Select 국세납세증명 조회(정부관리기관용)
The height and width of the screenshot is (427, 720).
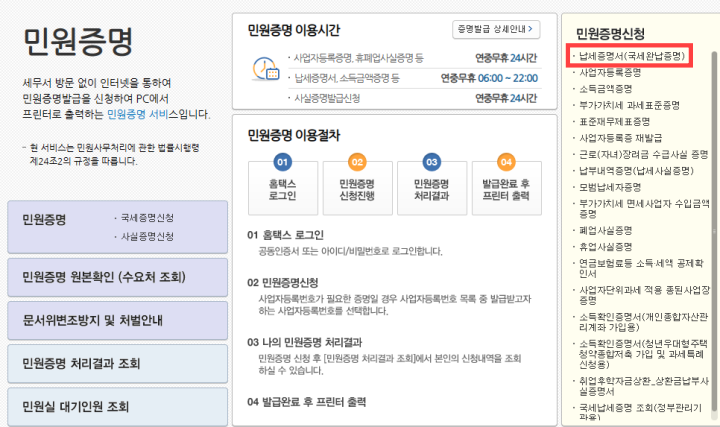(641, 412)
